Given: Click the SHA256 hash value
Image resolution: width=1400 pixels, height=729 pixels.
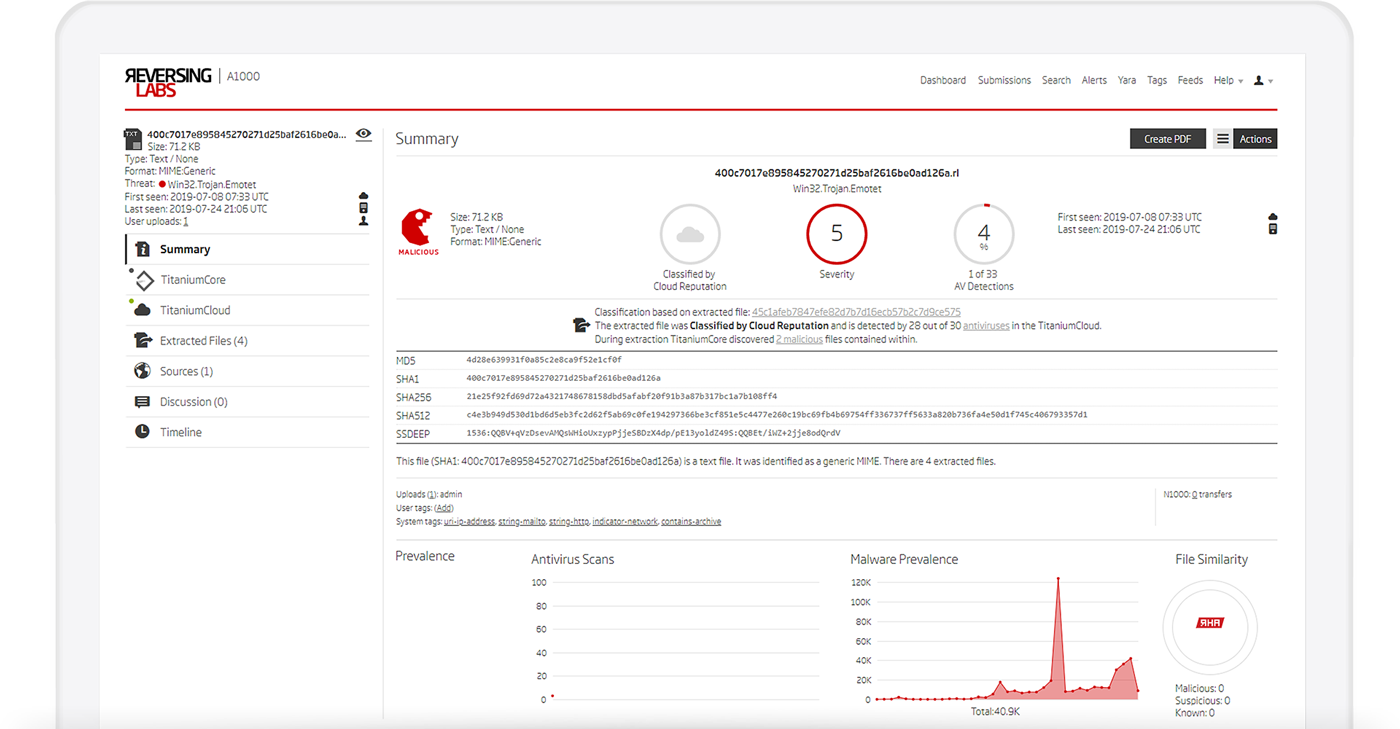Looking at the screenshot, I should (x=621, y=397).
